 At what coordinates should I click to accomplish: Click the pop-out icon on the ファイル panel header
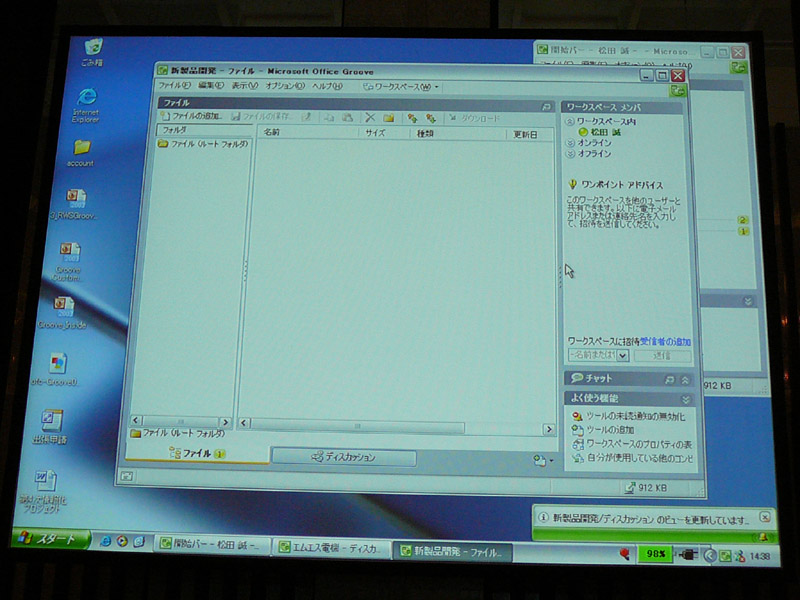(546, 106)
